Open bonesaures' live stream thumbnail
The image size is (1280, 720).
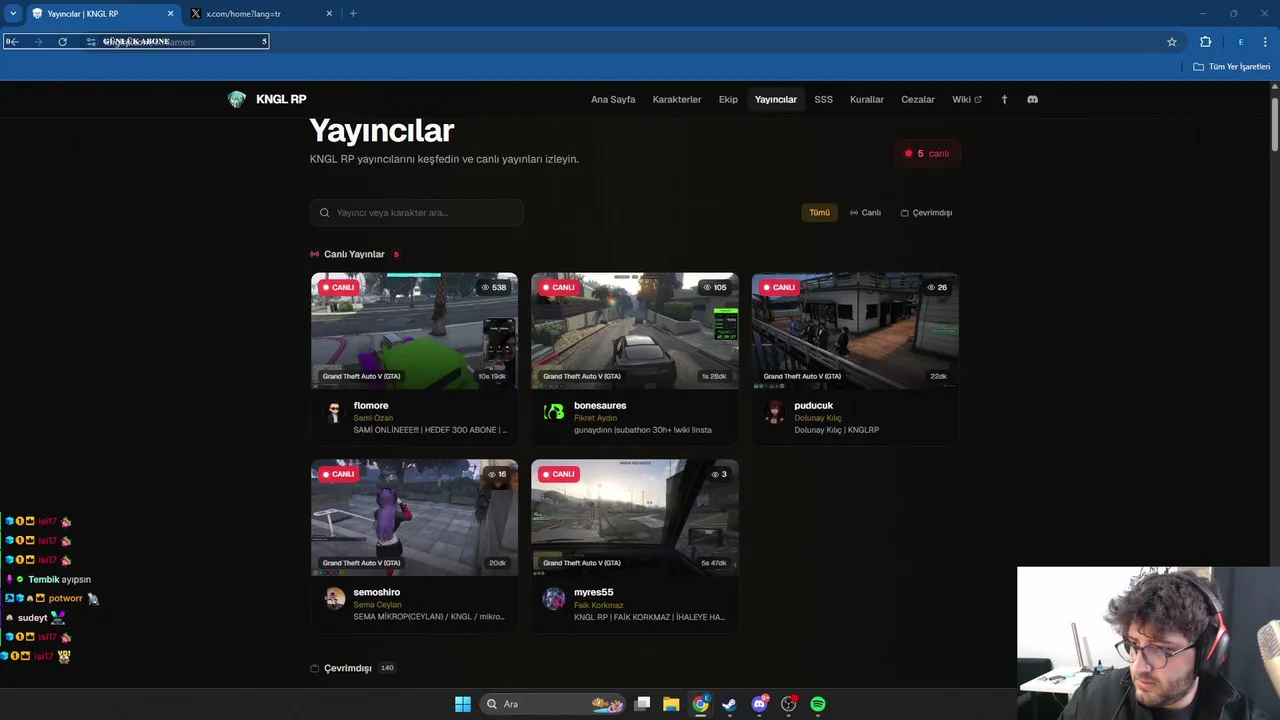(x=635, y=330)
